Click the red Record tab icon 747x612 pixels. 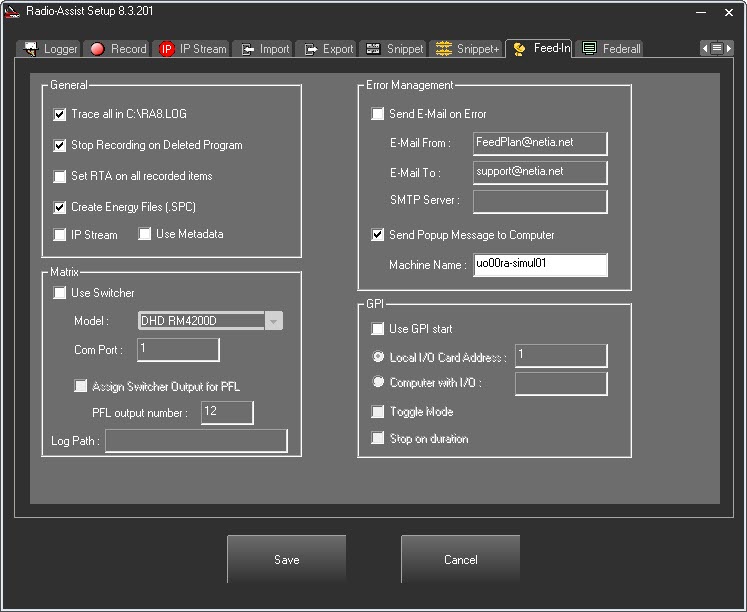coord(98,48)
